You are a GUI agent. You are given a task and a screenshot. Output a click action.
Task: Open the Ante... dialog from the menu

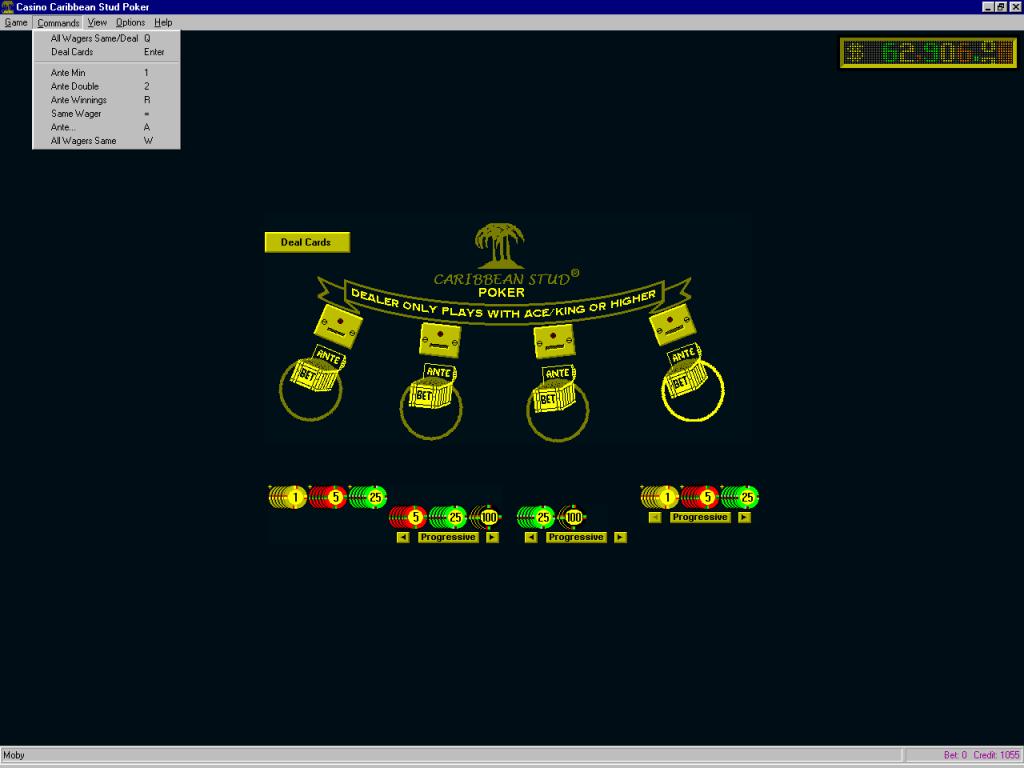(106, 127)
